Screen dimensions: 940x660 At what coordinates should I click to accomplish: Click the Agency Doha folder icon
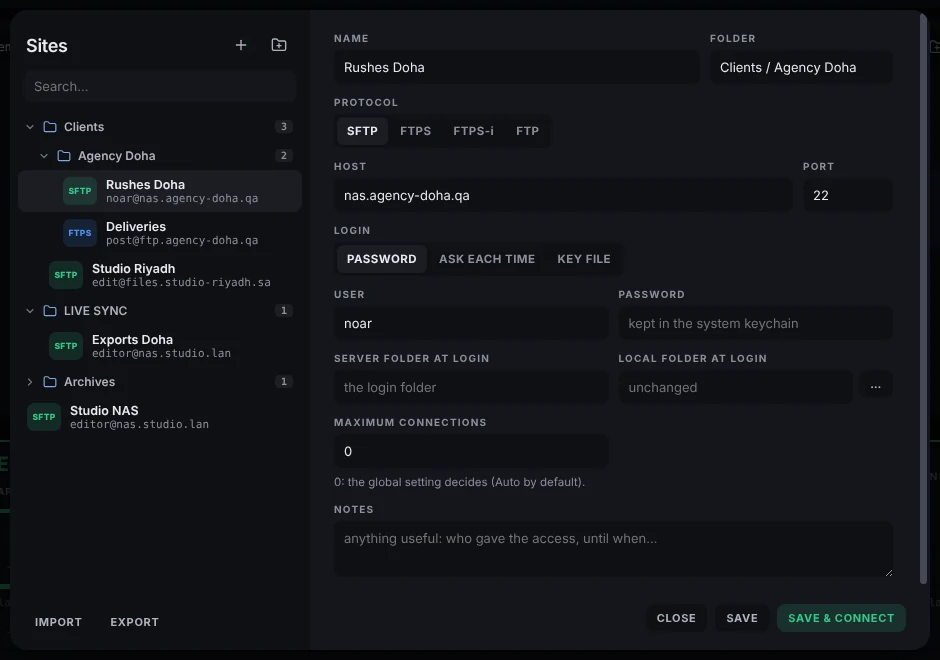tap(64, 156)
